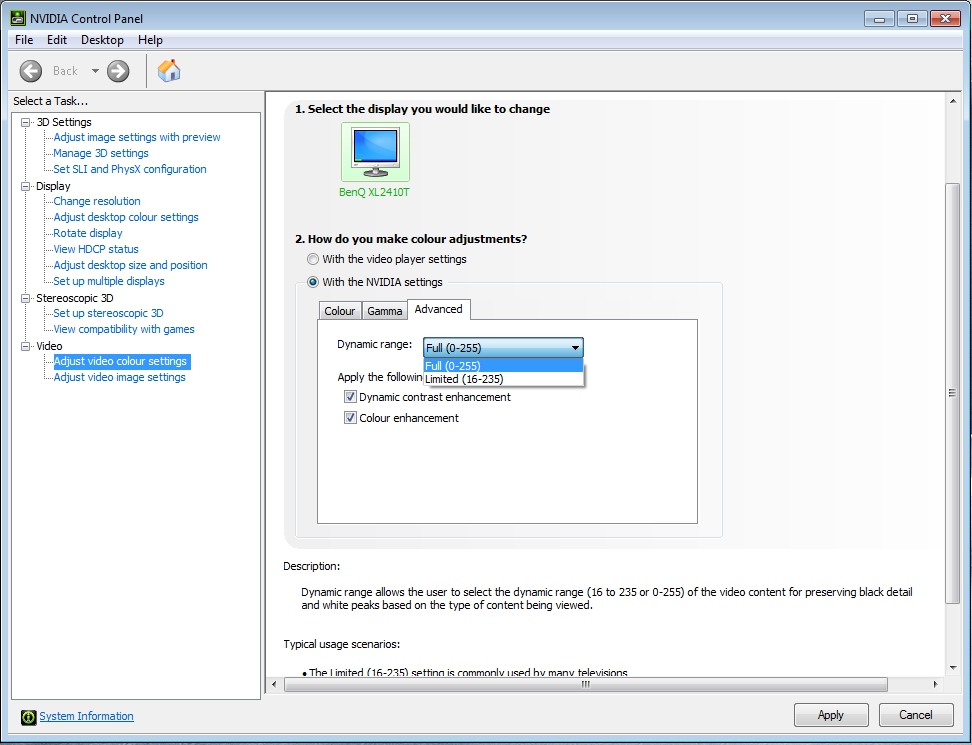The height and width of the screenshot is (745, 972).
Task: Collapse the Display tree node
Action: 25,186
